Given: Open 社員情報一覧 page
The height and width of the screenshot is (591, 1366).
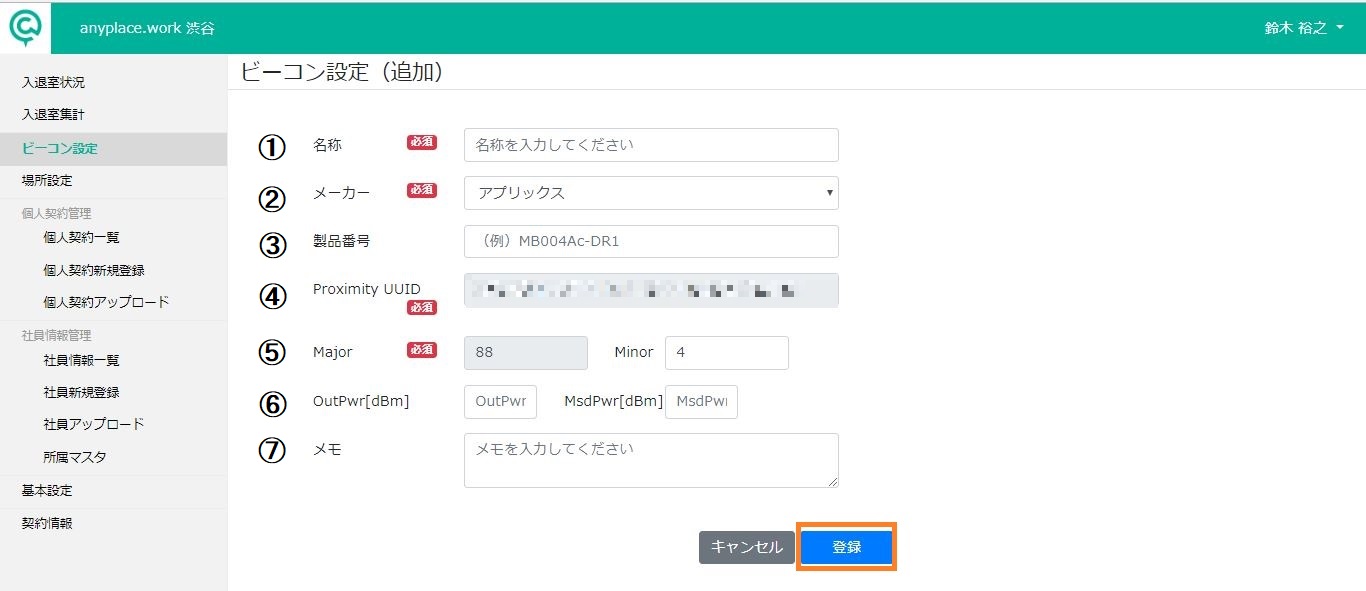Looking at the screenshot, I should click(x=82, y=360).
